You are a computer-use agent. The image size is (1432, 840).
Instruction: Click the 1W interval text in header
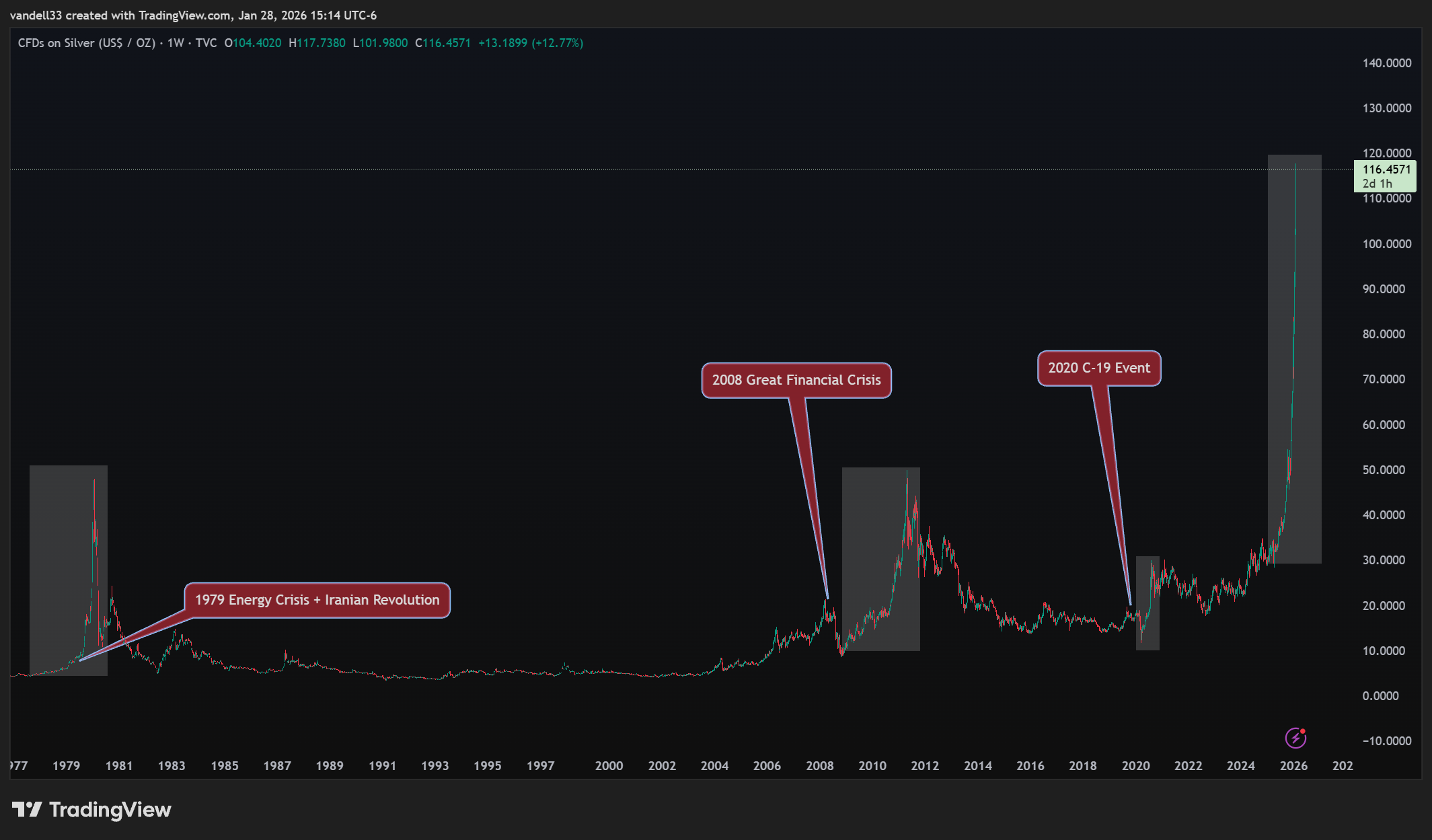tap(176, 43)
